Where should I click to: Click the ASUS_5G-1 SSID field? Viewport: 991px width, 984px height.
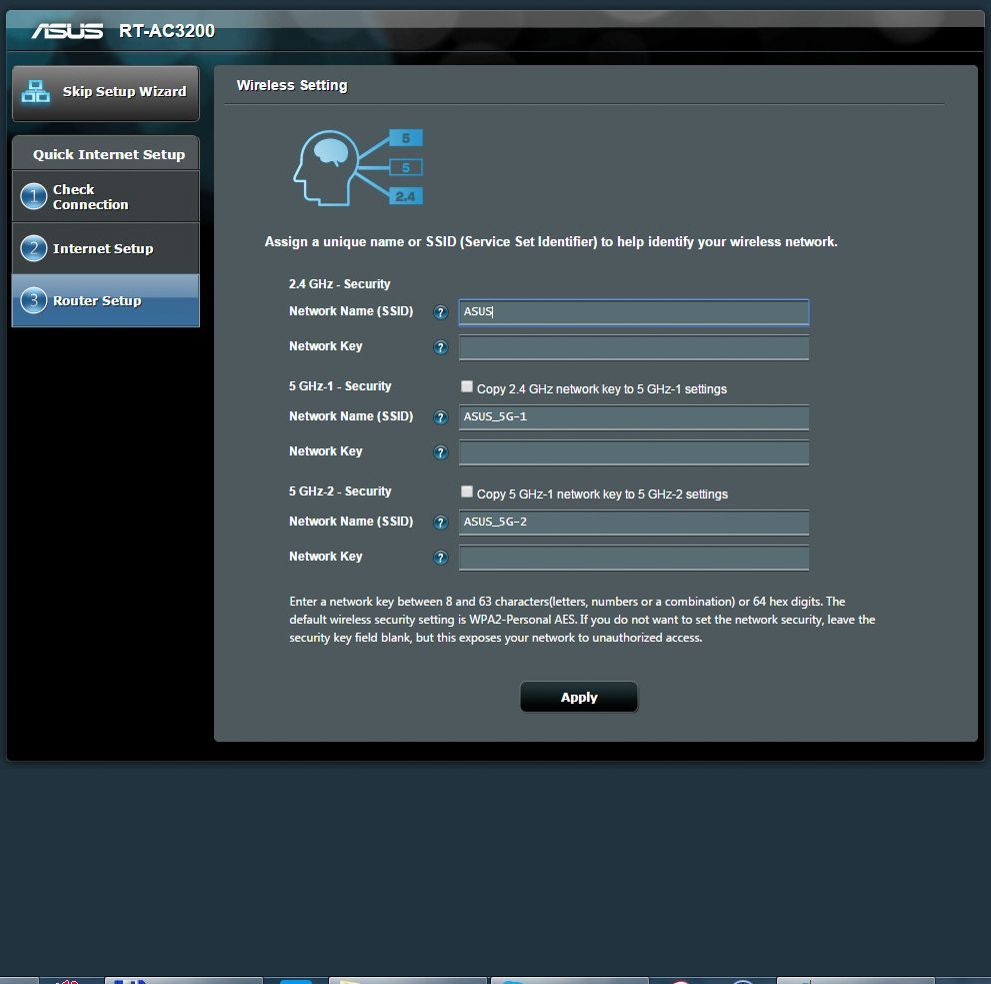click(633, 417)
